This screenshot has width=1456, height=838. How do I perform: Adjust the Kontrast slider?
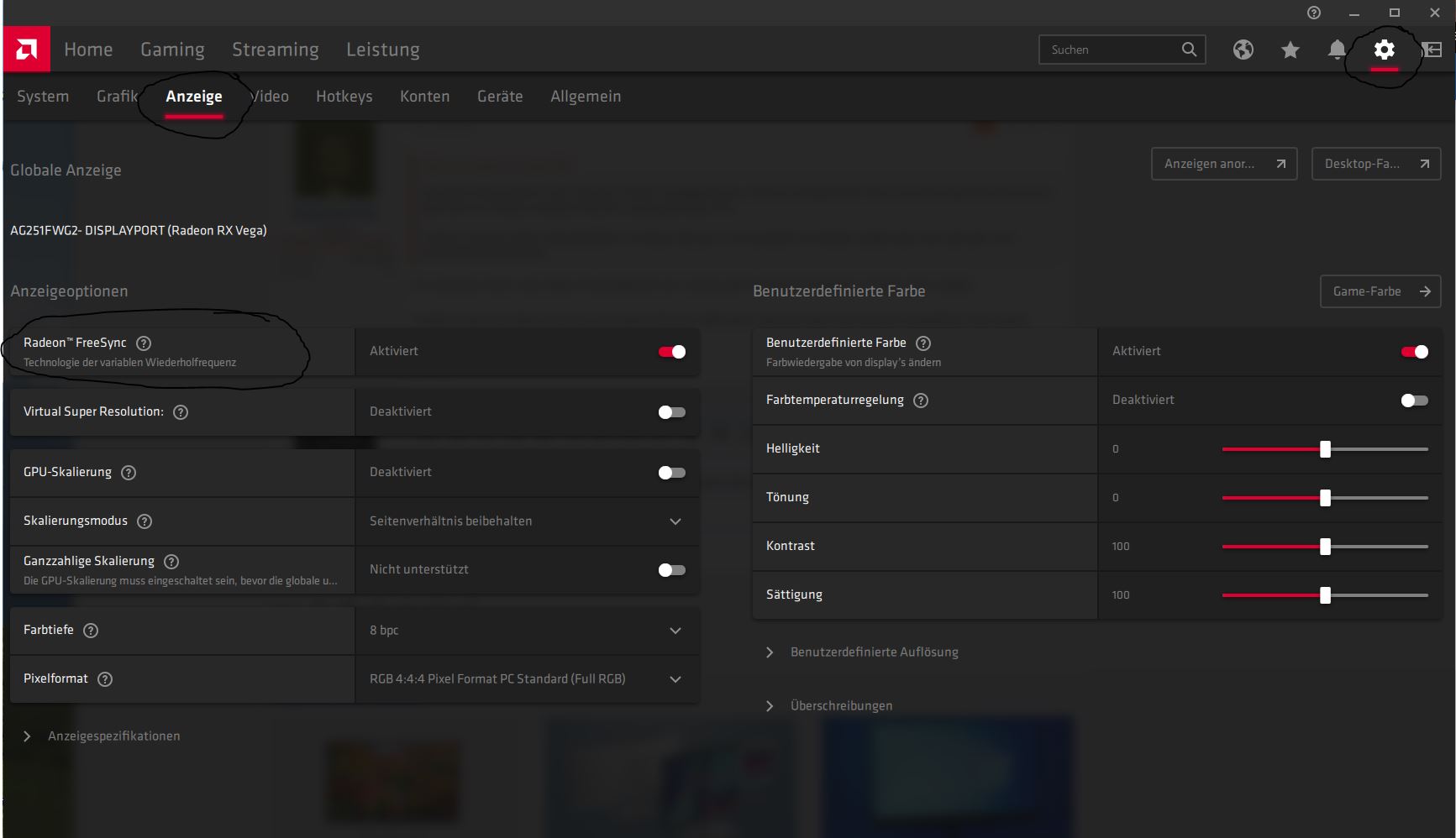tap(1325, 547)
